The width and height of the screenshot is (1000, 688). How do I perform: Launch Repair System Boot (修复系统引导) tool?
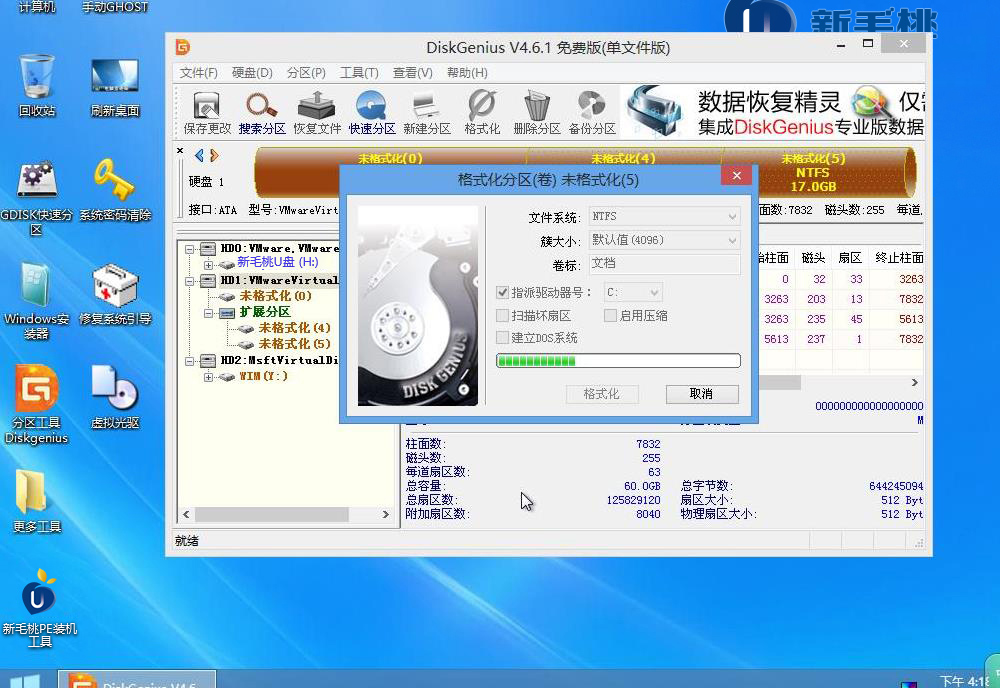(115, 295)
